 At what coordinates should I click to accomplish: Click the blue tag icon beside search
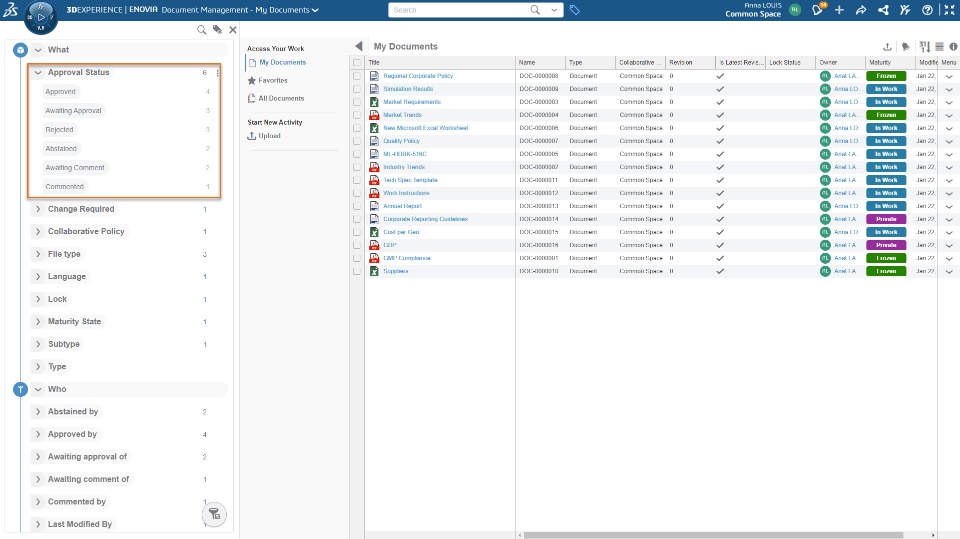[x=574, y=10]
